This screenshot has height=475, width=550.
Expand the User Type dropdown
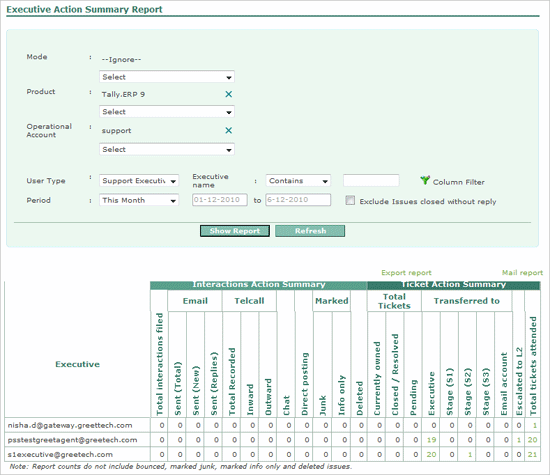139,181
